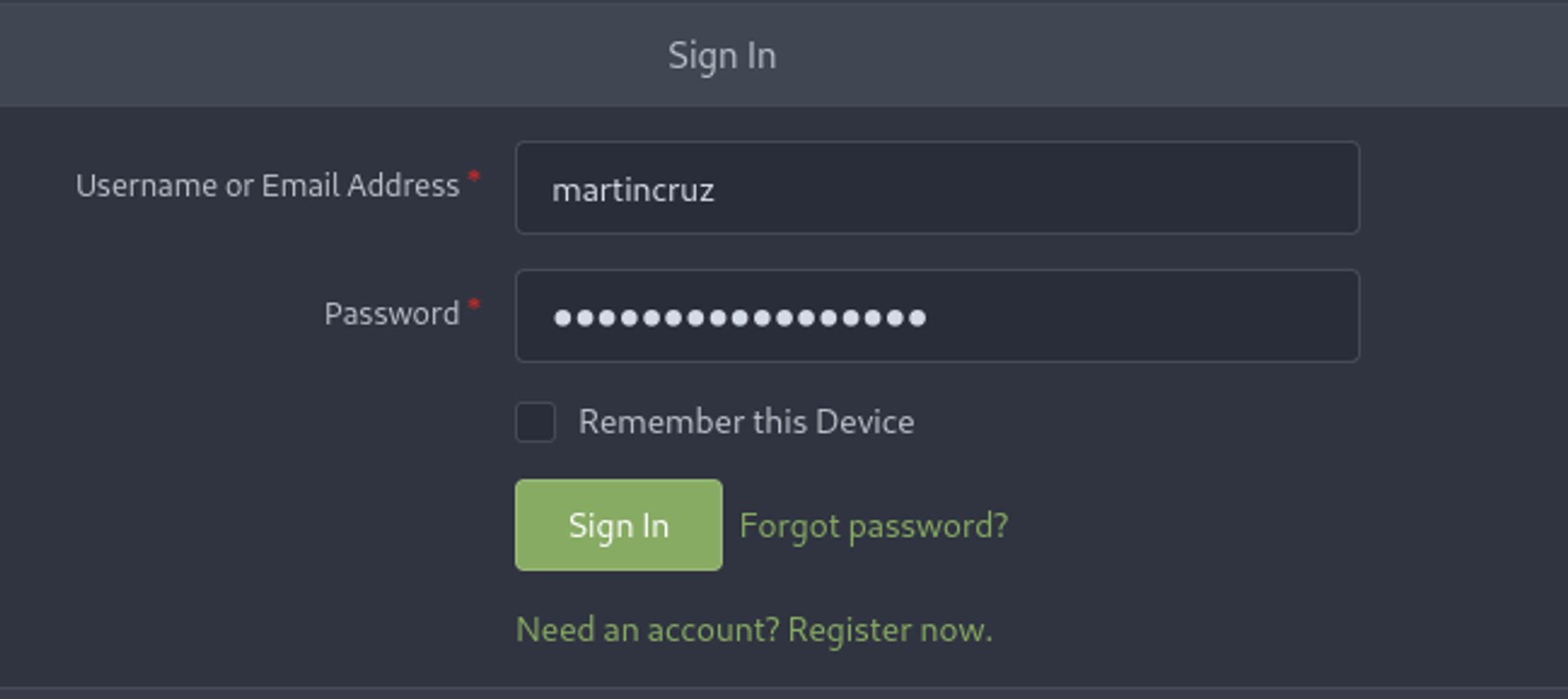The width and height of the screenshot is (1568, 699).
Task: Click the Remember this Device label text
Action: 746,422
